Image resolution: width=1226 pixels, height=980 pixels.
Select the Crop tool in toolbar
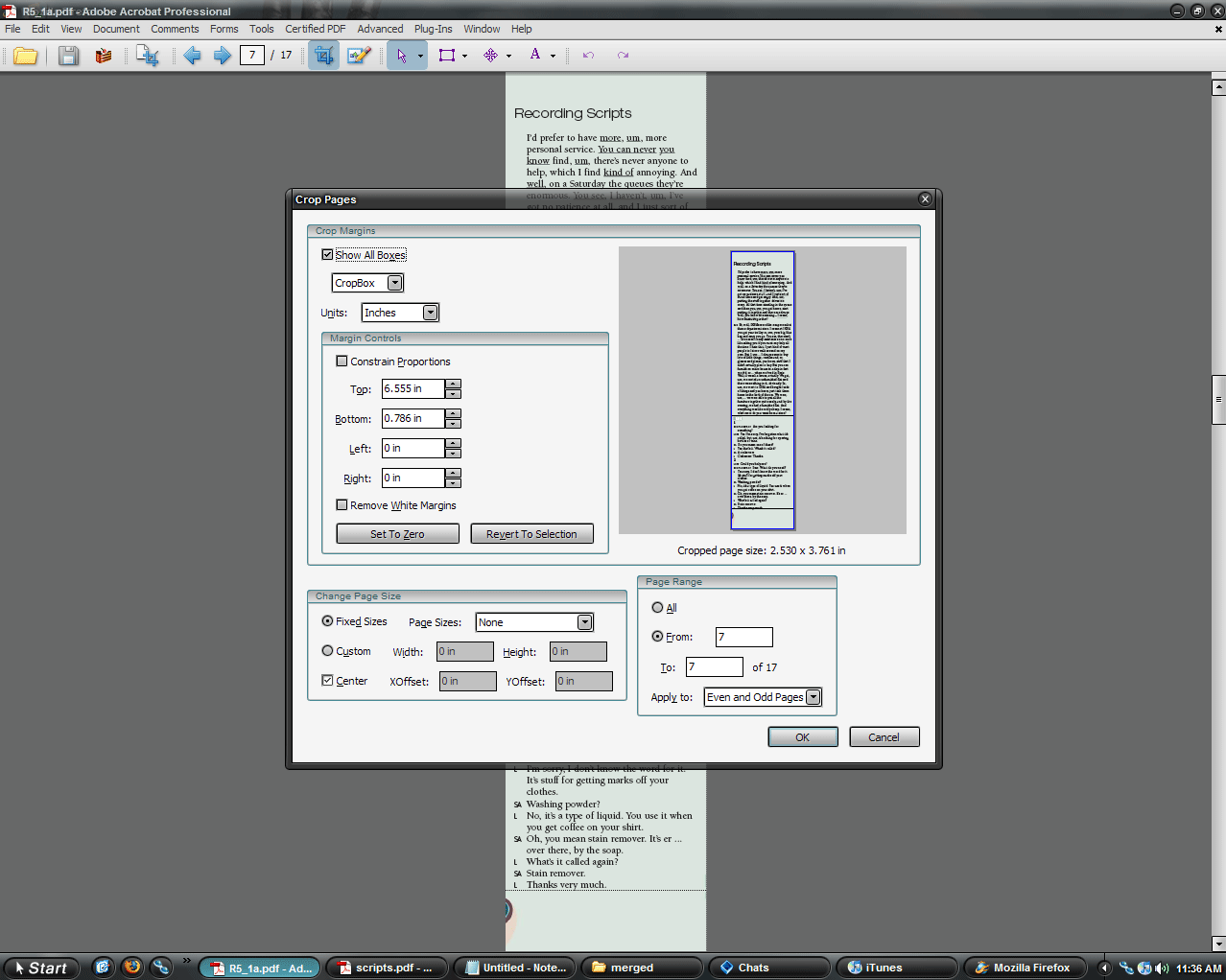click(323, 56)
